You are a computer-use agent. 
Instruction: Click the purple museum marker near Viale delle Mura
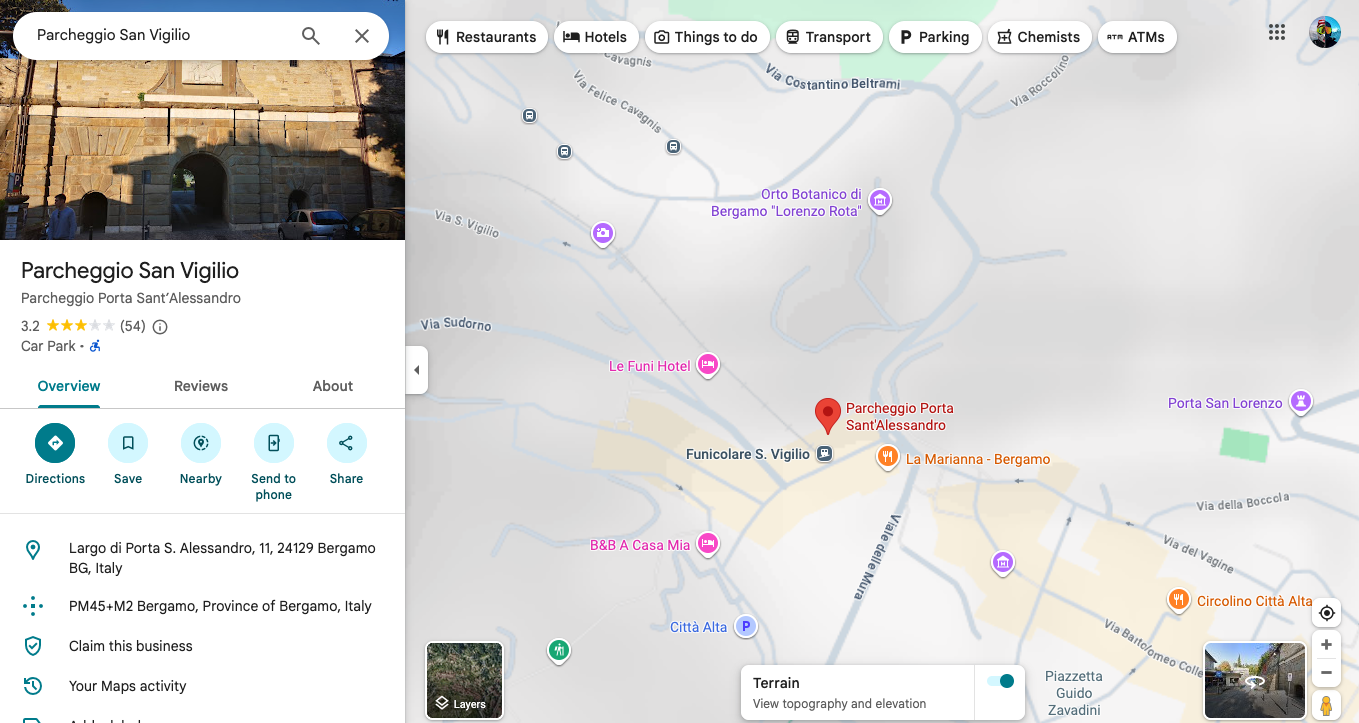pyautogui.click(x=1003, y=563)
